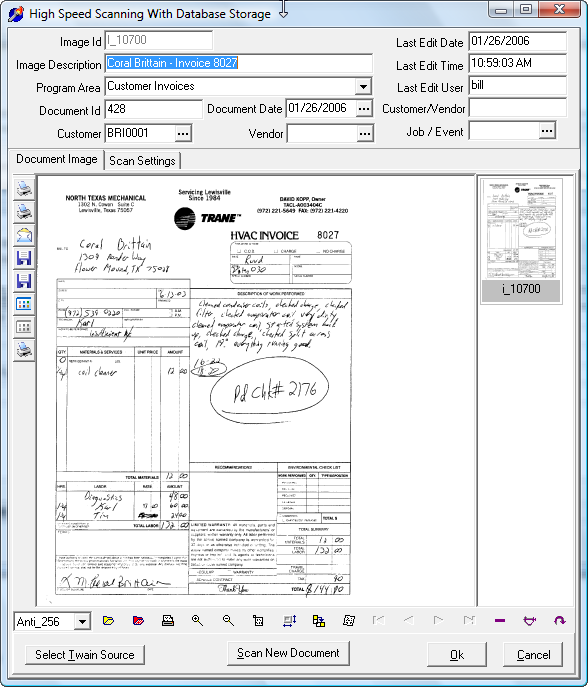The width and height of the screenshot is (588, 687).
Task: Click the printer icon below the gray grid icon
Action: pos(24,350)
